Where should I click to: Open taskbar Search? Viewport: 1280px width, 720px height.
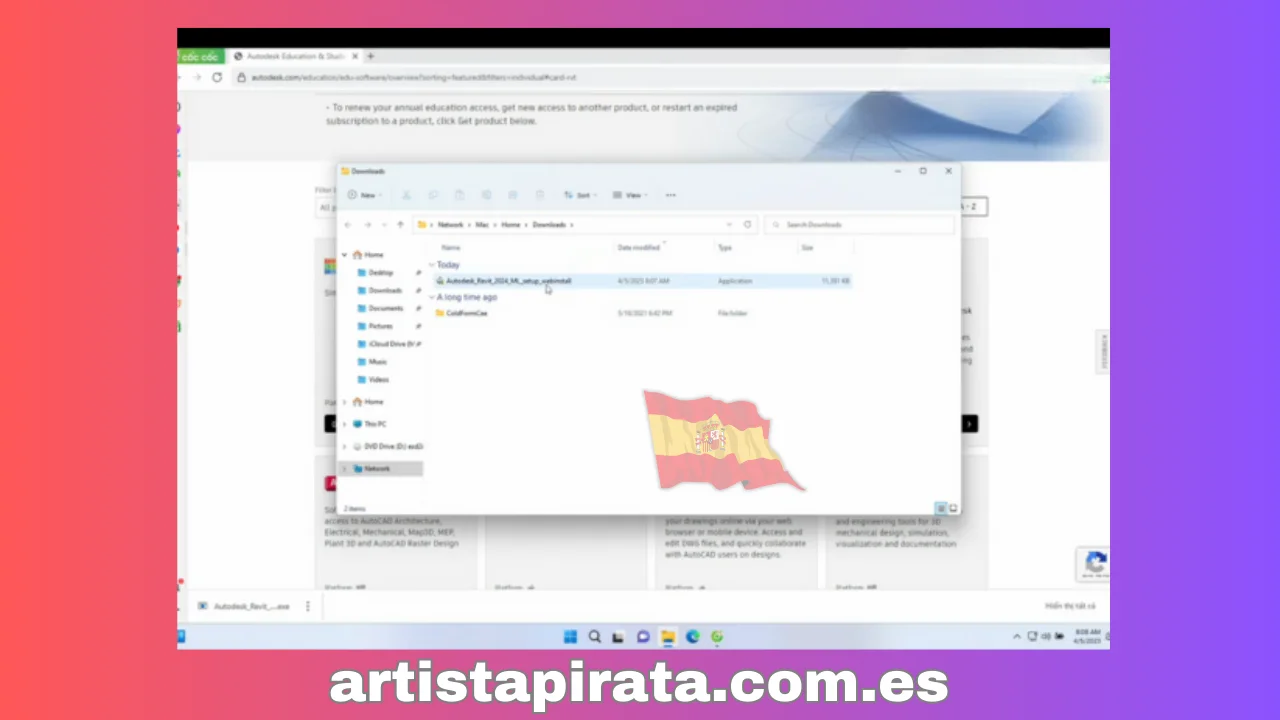pyautogui.click(x=595, y=636)
